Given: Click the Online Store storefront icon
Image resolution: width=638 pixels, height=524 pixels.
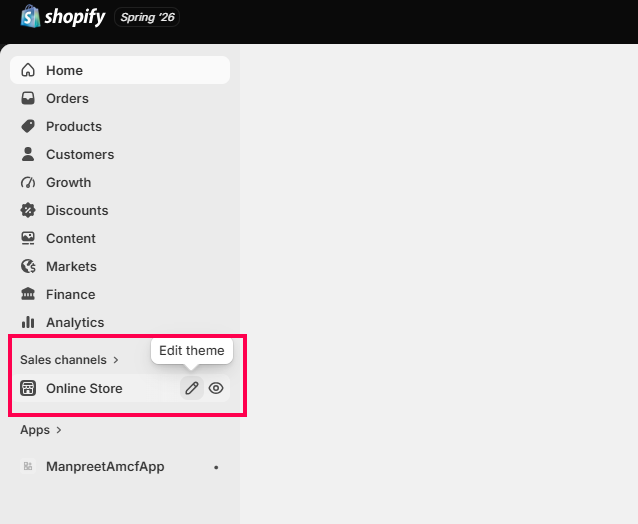Looking at the screenshot, I should coord(28,388).
